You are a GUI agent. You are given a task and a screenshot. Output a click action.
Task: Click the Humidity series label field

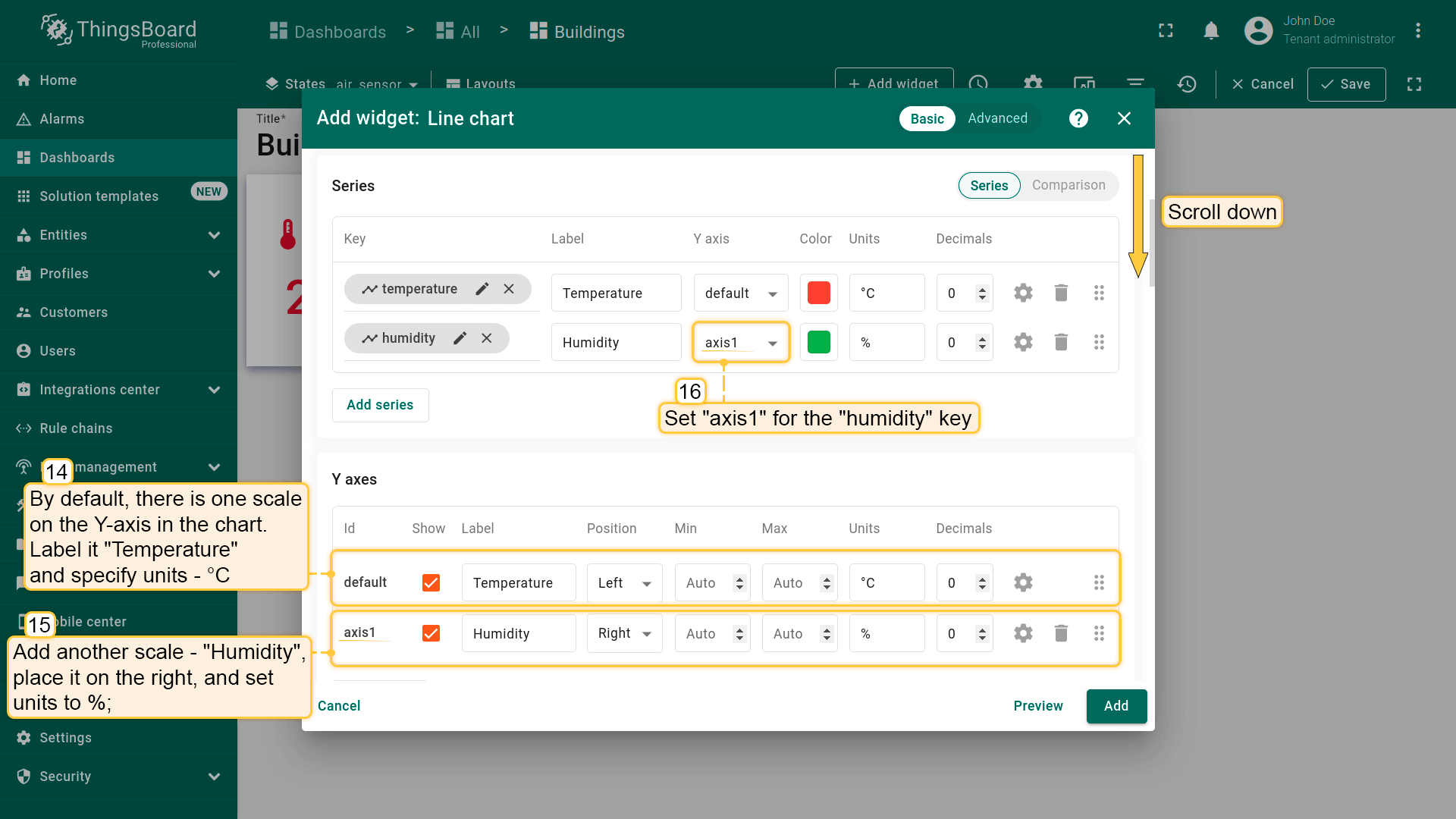615,343
